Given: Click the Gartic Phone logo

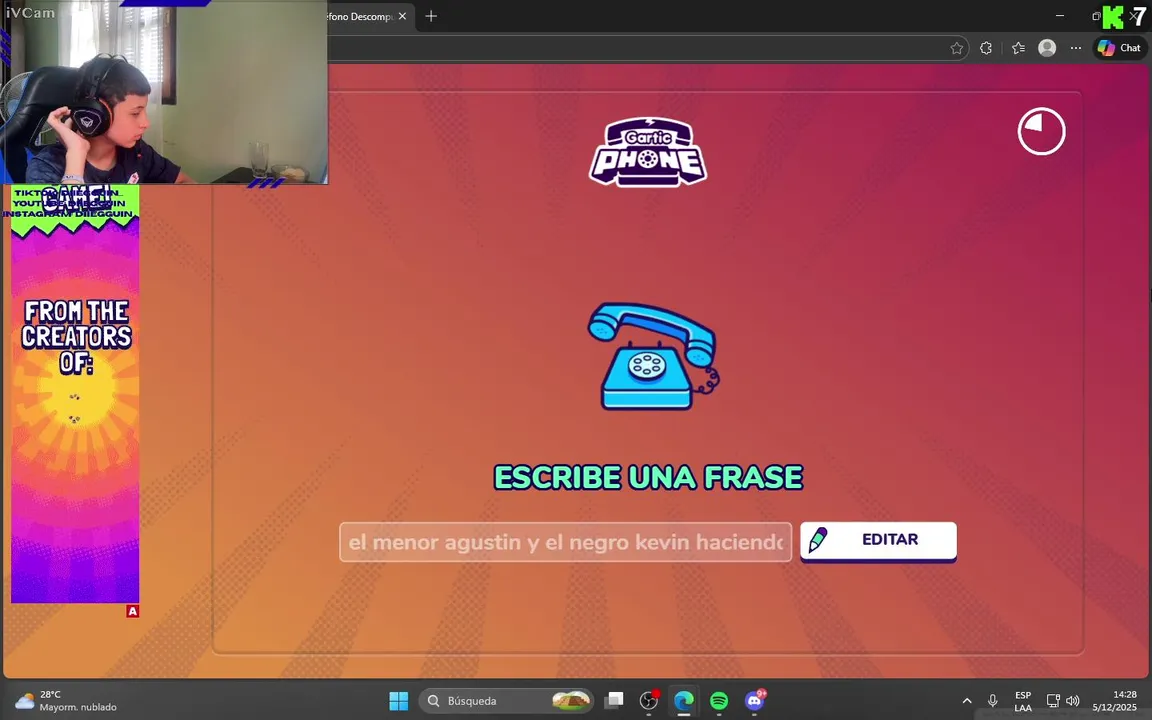Looking at the screenshot, I should tap(647, 152).
